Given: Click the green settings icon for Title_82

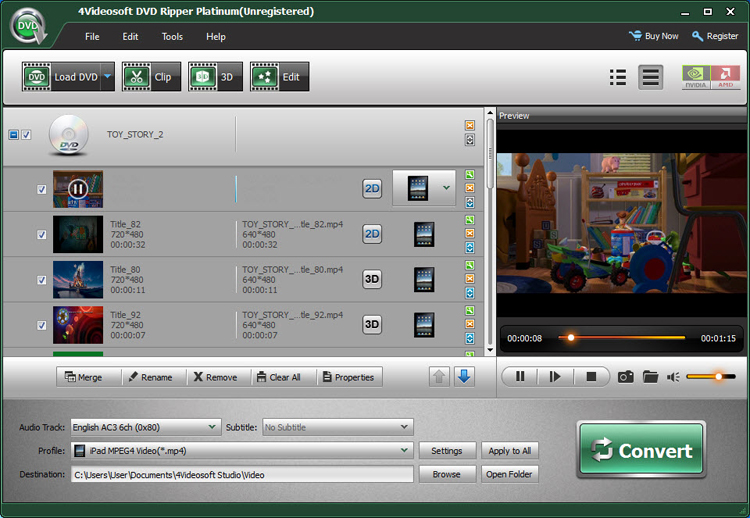Looking at the screenshot, I should pyautogui.click(x=470, y=220).
